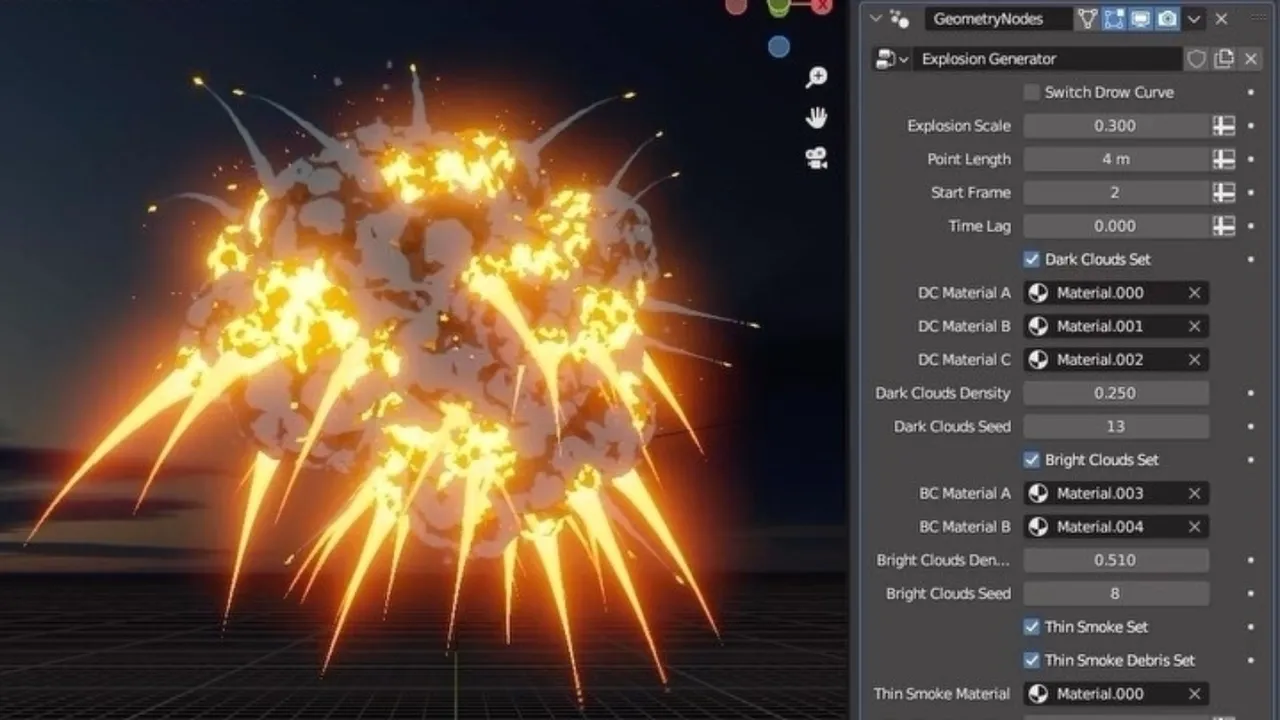Click the Material.000 sphere icon for DC Material A
The image size is (1280, 720).
coord(1038,293)
